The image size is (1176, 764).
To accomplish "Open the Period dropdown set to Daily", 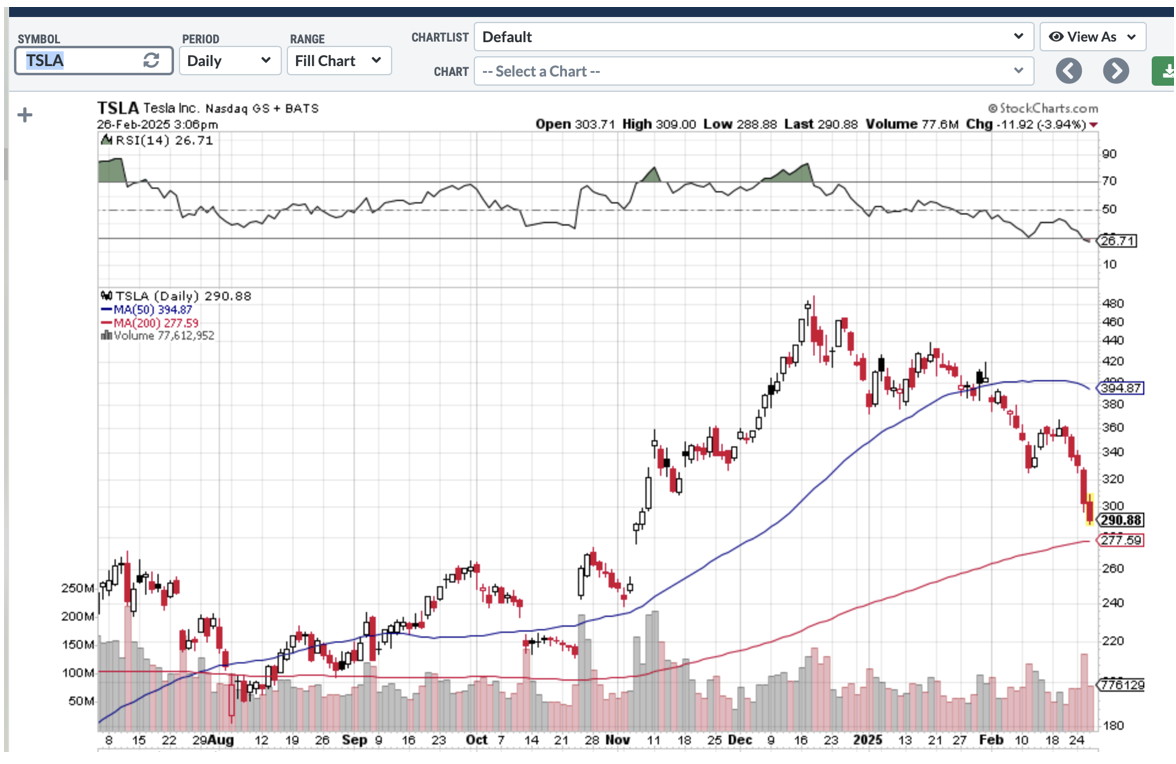I will click(x=230, y=60).
